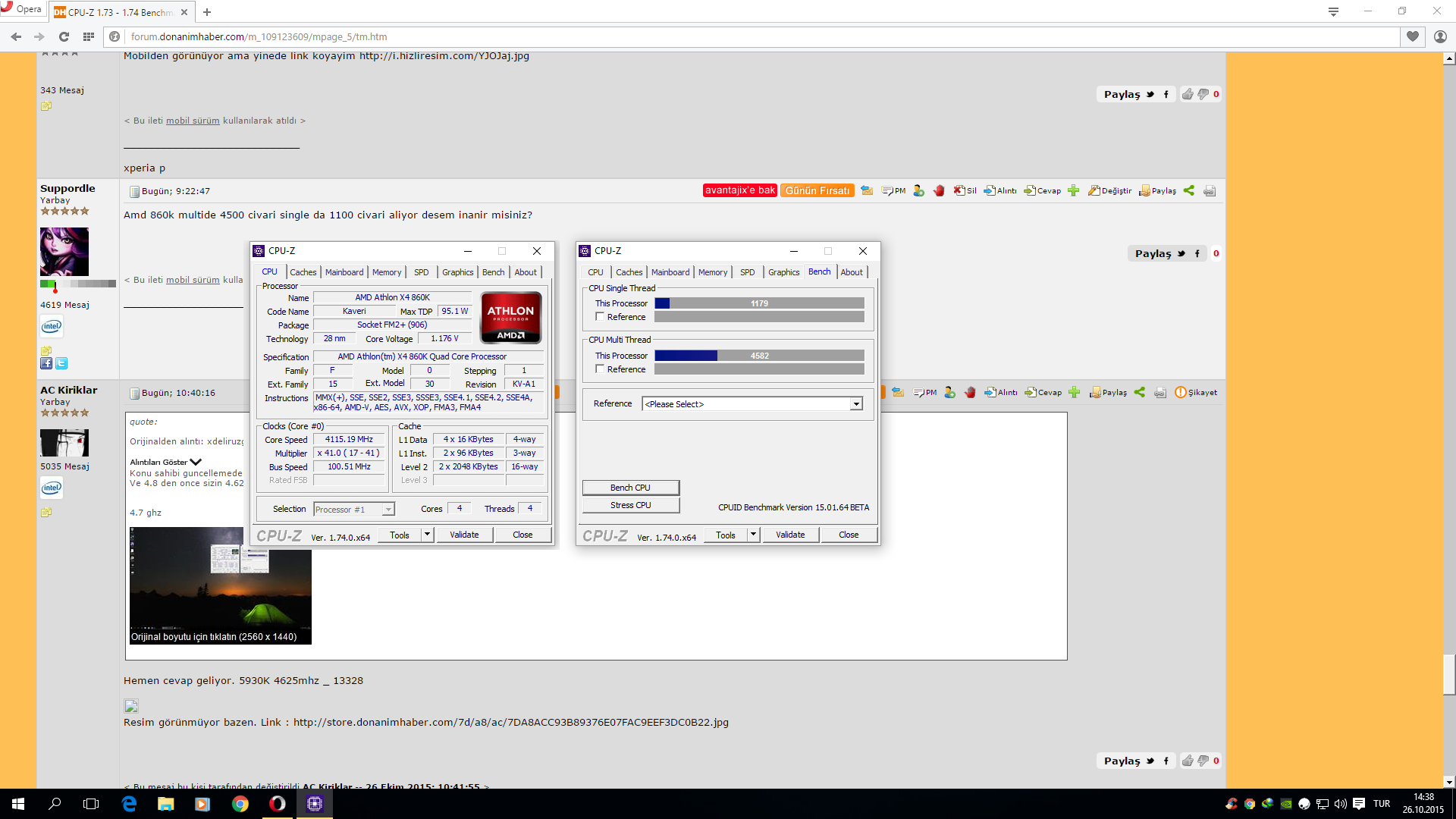Switch to Caches tab in left CPU-Z window

point(303,272)
